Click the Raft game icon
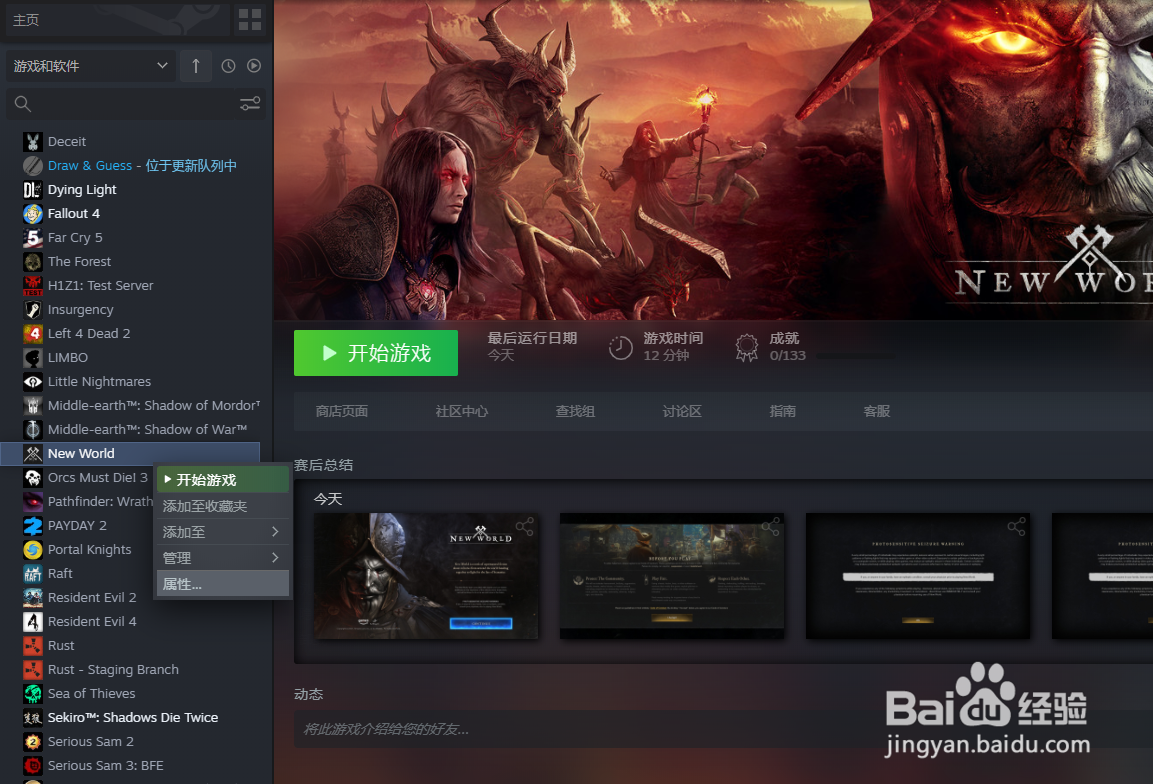The height and width of the screenshot is (784, 1153). click(x=32, y=574)
